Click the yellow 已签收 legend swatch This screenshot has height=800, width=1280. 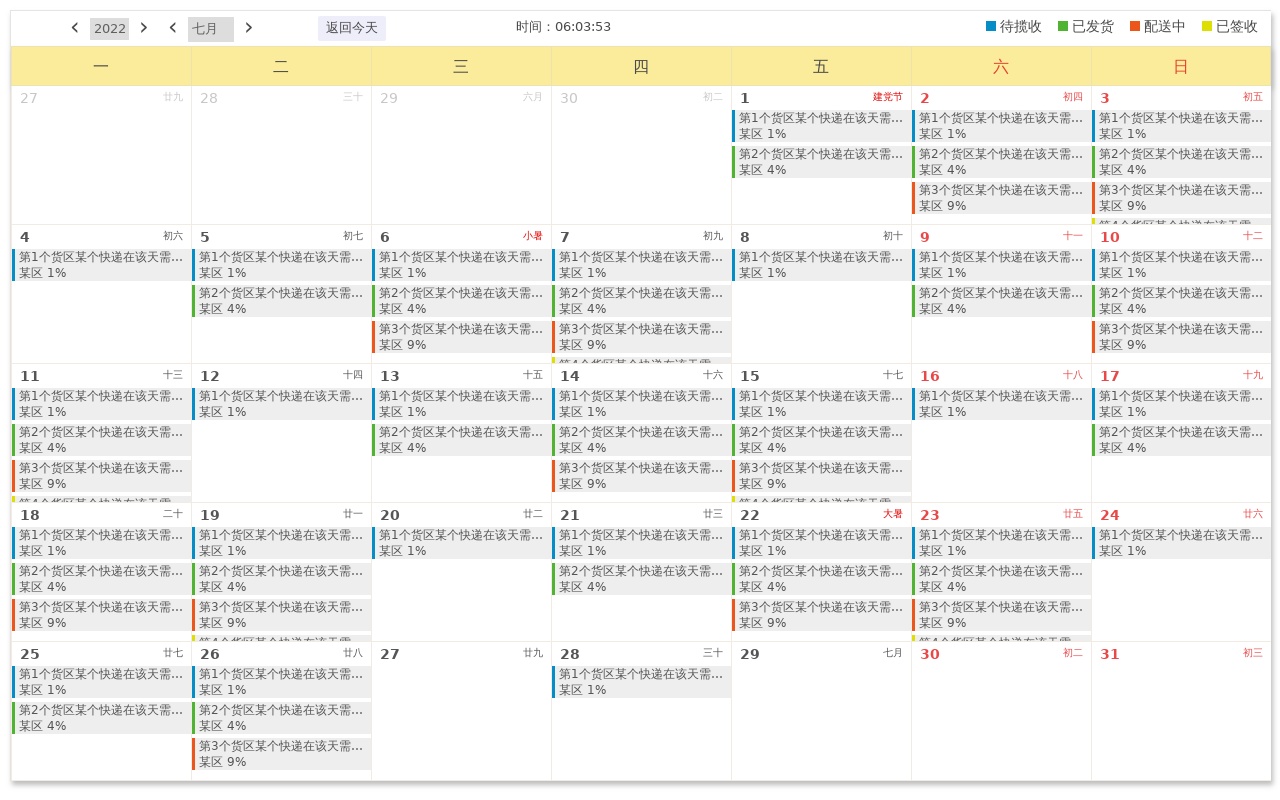pyautogui.click(x=1207, y=27)
